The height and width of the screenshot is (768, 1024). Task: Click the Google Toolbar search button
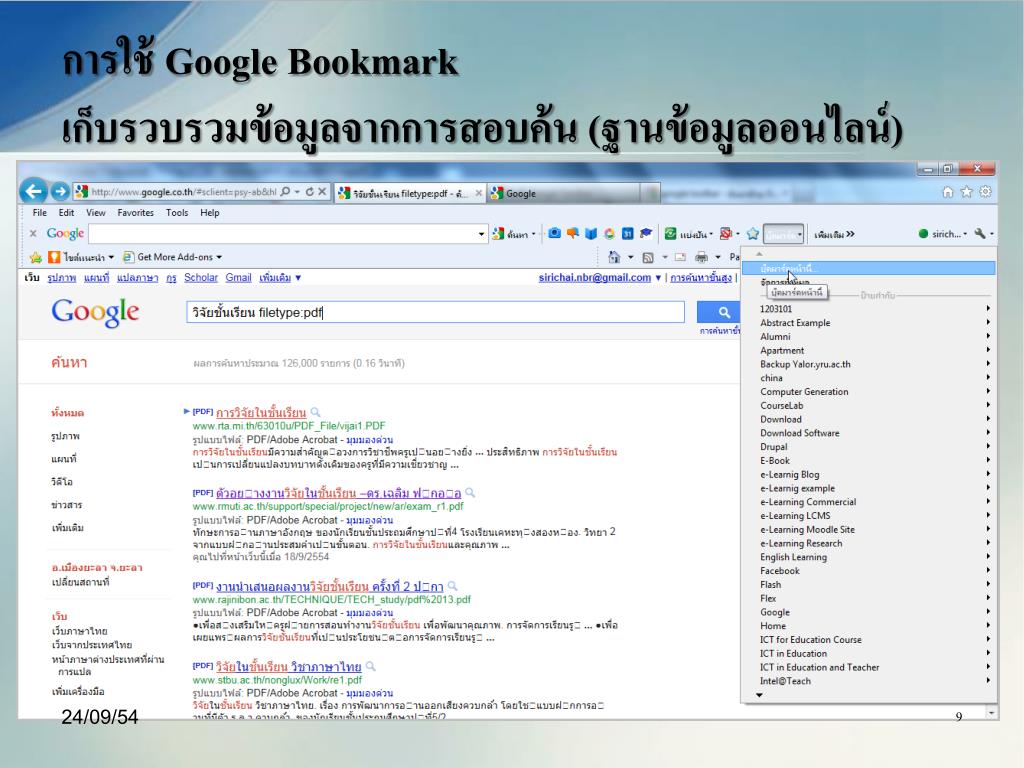point(514,234)
